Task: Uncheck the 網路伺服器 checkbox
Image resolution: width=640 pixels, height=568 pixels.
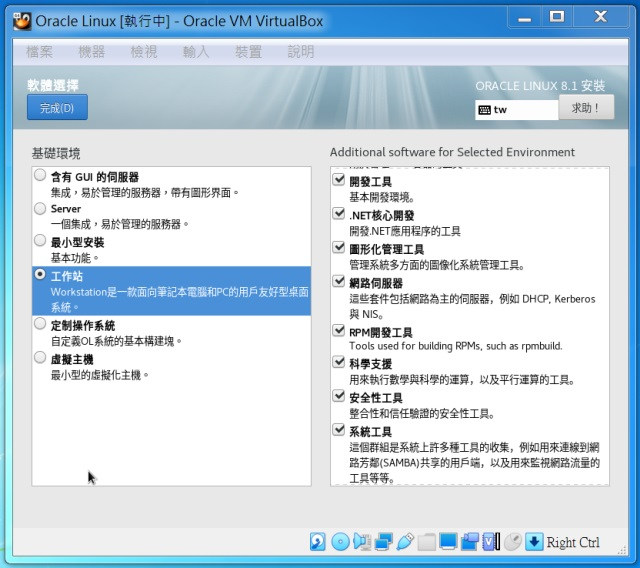Action: point(339,281)
